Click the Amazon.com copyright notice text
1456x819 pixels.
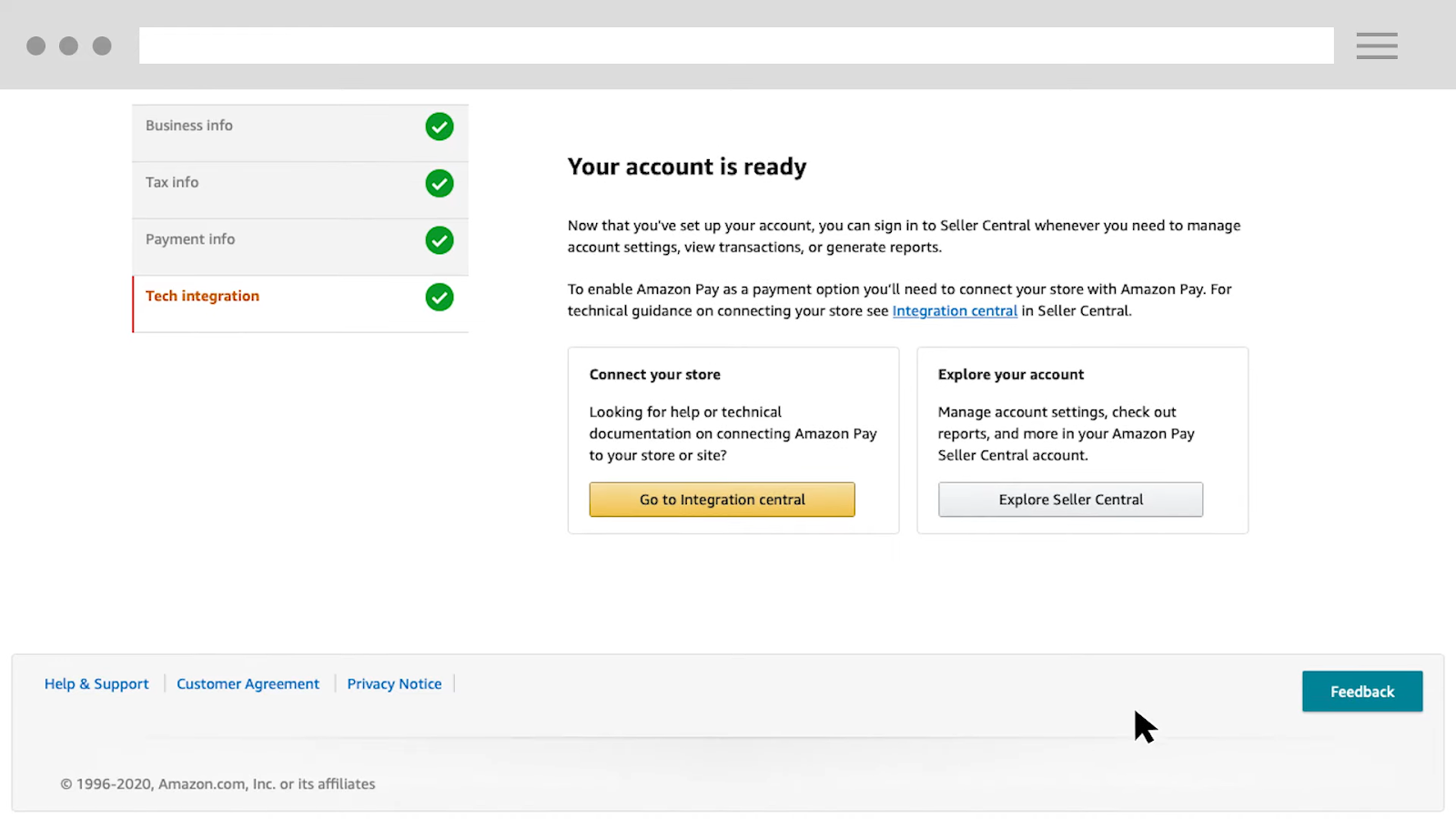pyautogui.click(x=217, y=784)
